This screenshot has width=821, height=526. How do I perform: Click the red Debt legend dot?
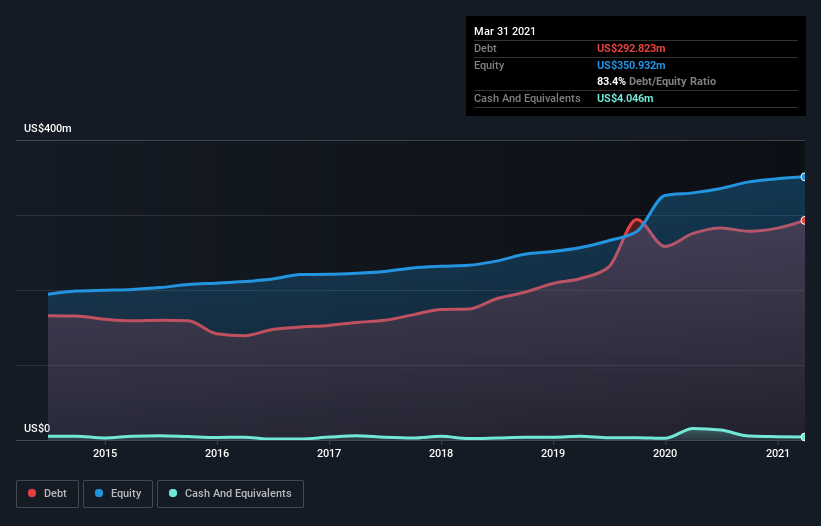point(32,493)
